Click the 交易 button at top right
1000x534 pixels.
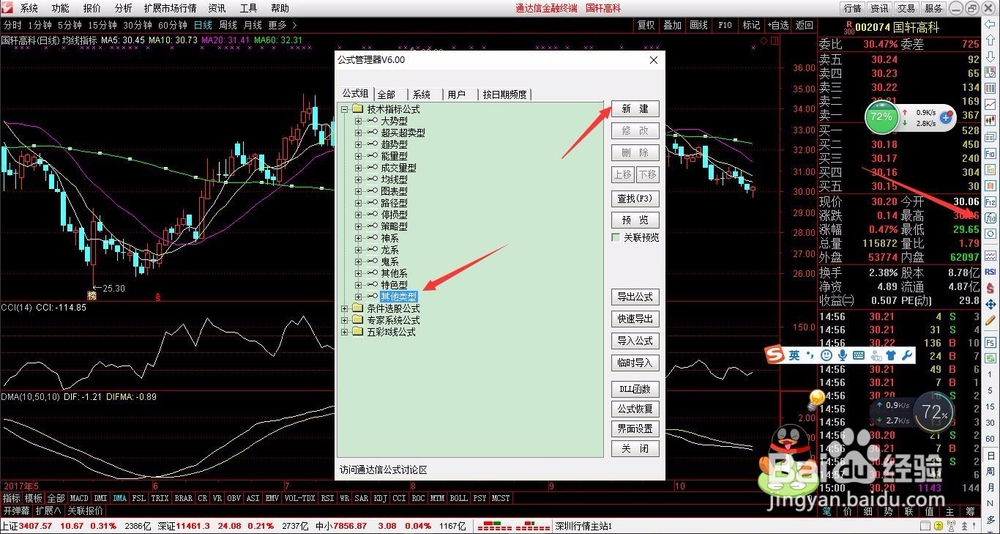(906, 8)
